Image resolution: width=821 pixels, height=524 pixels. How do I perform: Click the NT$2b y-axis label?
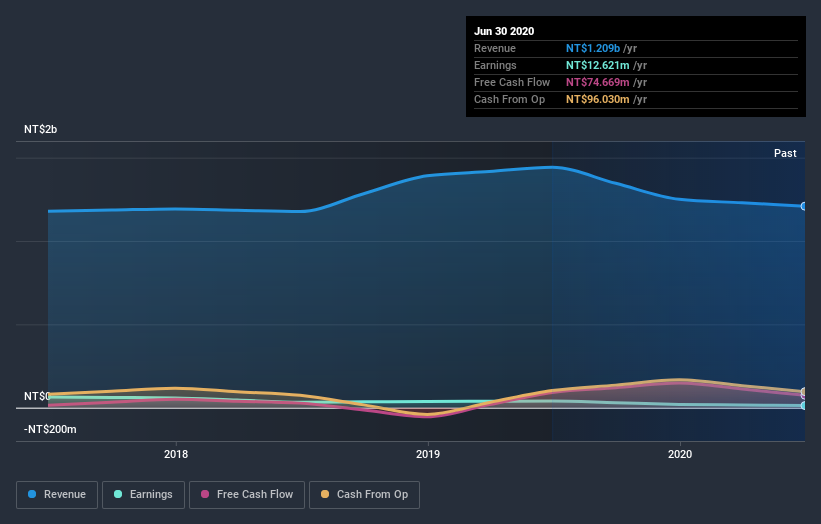point(40,129)
